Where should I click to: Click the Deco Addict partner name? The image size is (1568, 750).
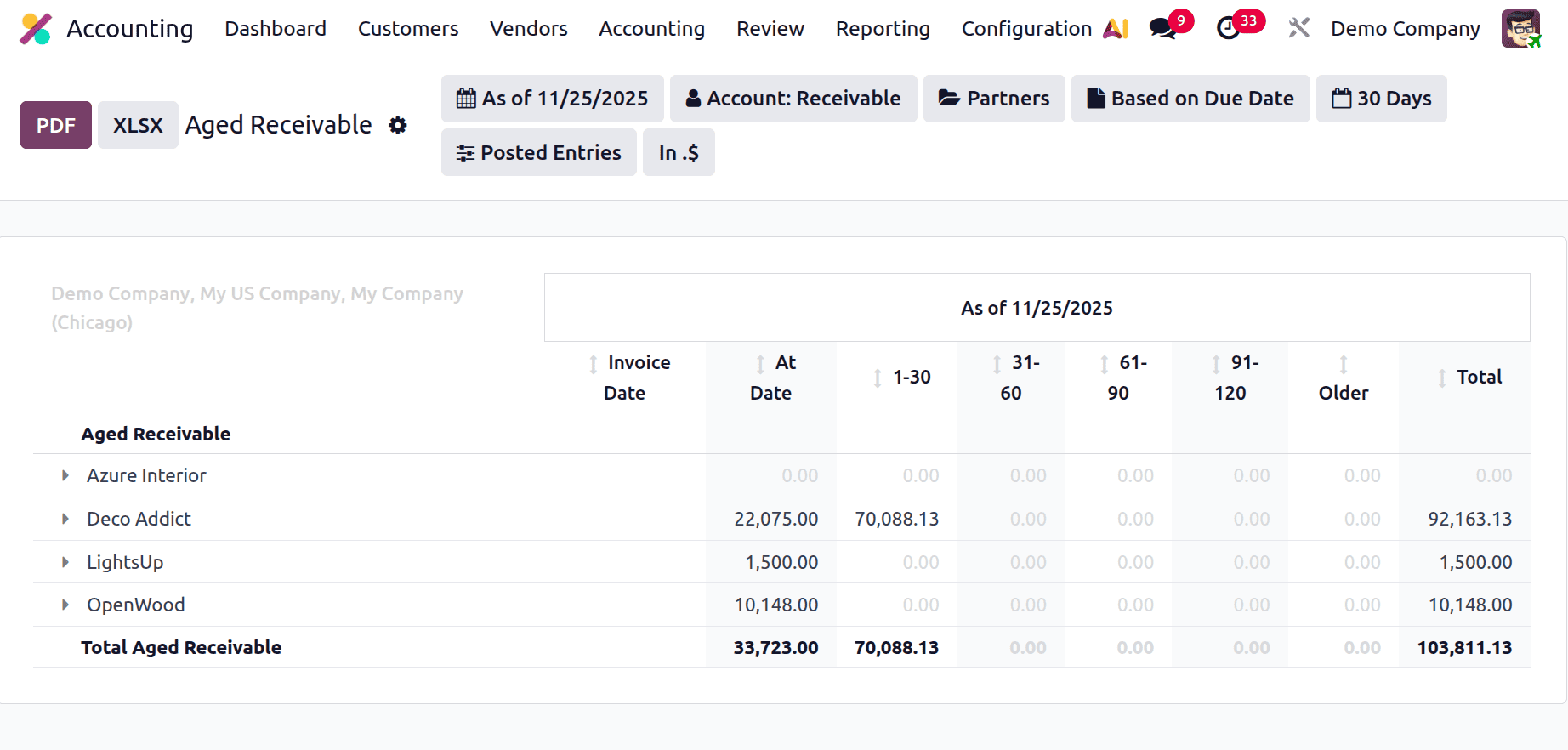139,519
